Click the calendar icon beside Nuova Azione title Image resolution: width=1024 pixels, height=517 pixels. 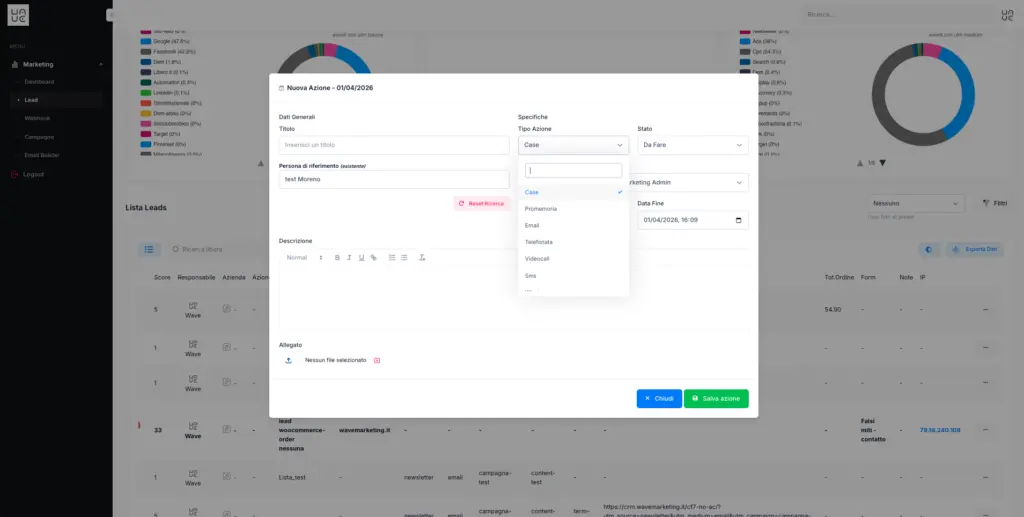pos(281,87)
